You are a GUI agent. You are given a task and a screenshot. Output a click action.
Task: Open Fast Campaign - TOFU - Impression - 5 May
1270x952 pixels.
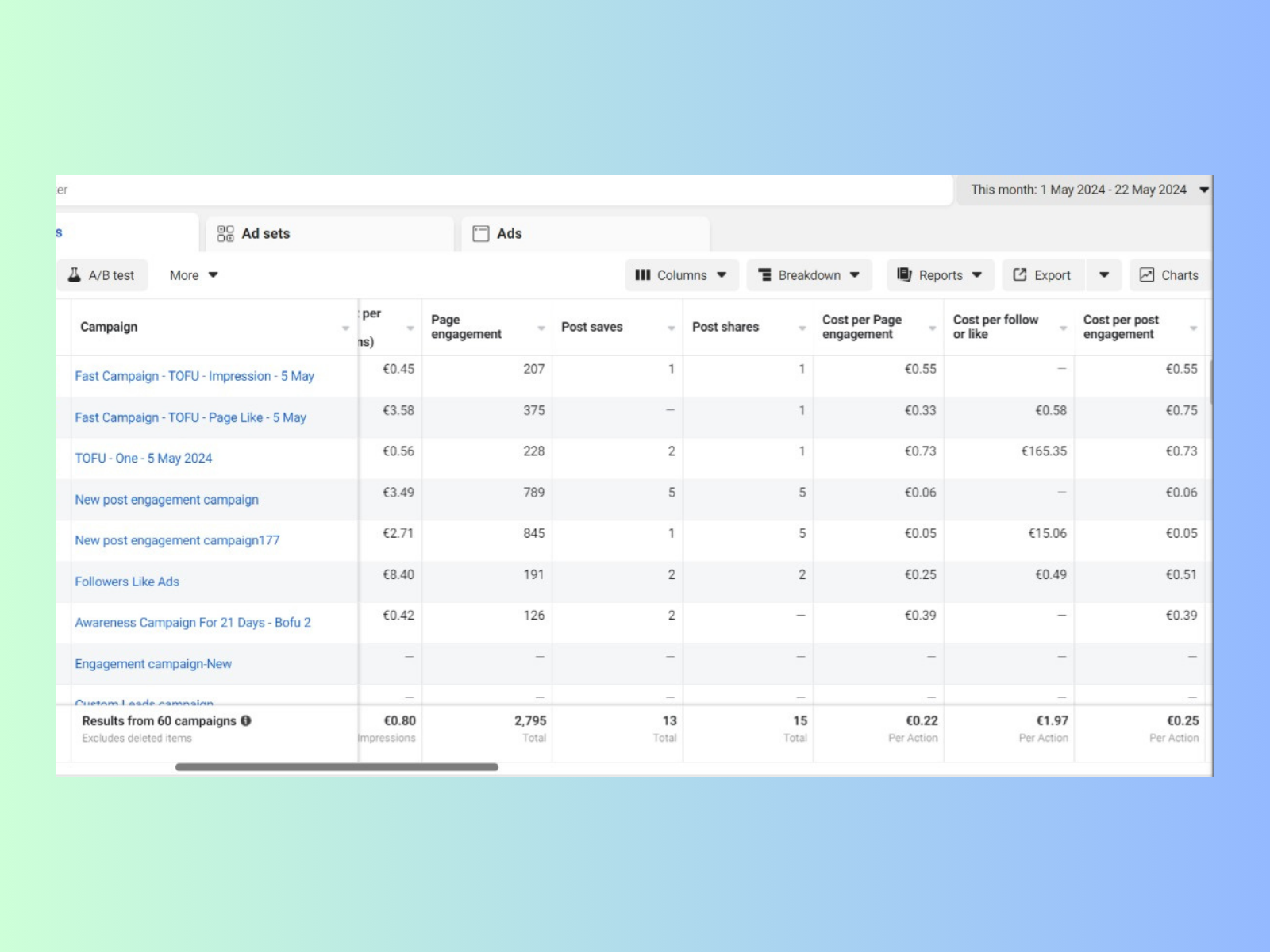click(194, 376)
